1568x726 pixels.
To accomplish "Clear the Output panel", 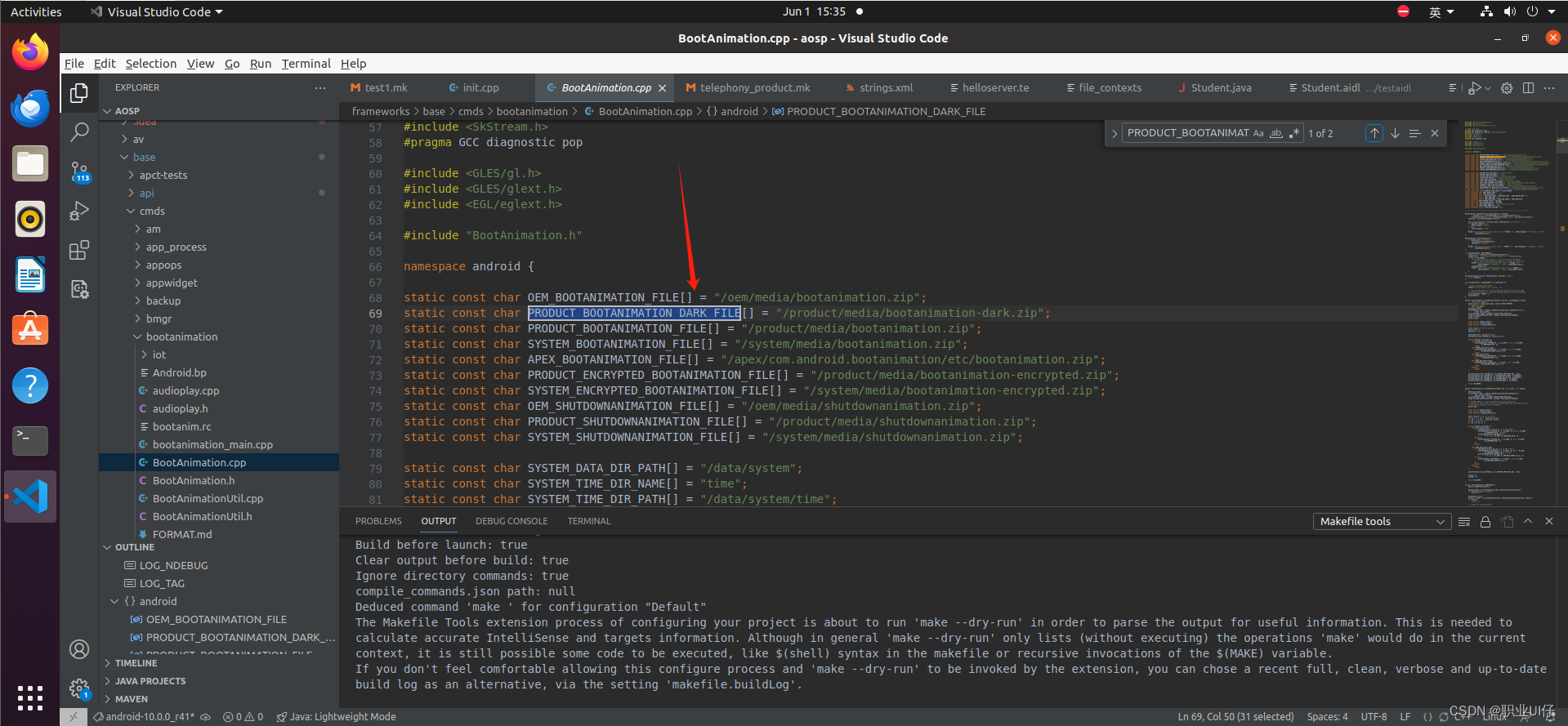I will [x=1464, y=522].
